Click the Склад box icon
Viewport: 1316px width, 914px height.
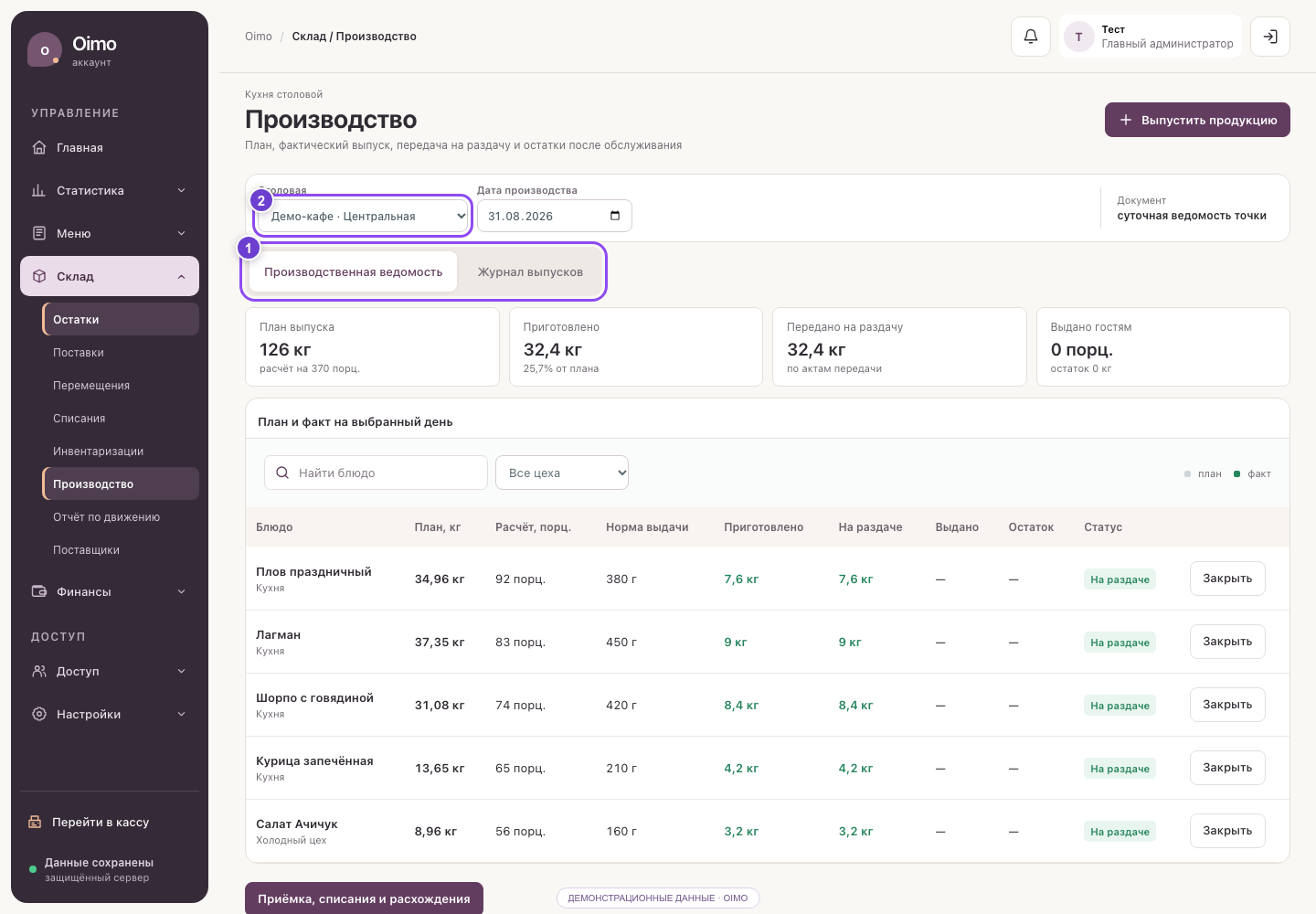[x=39, y=276]
